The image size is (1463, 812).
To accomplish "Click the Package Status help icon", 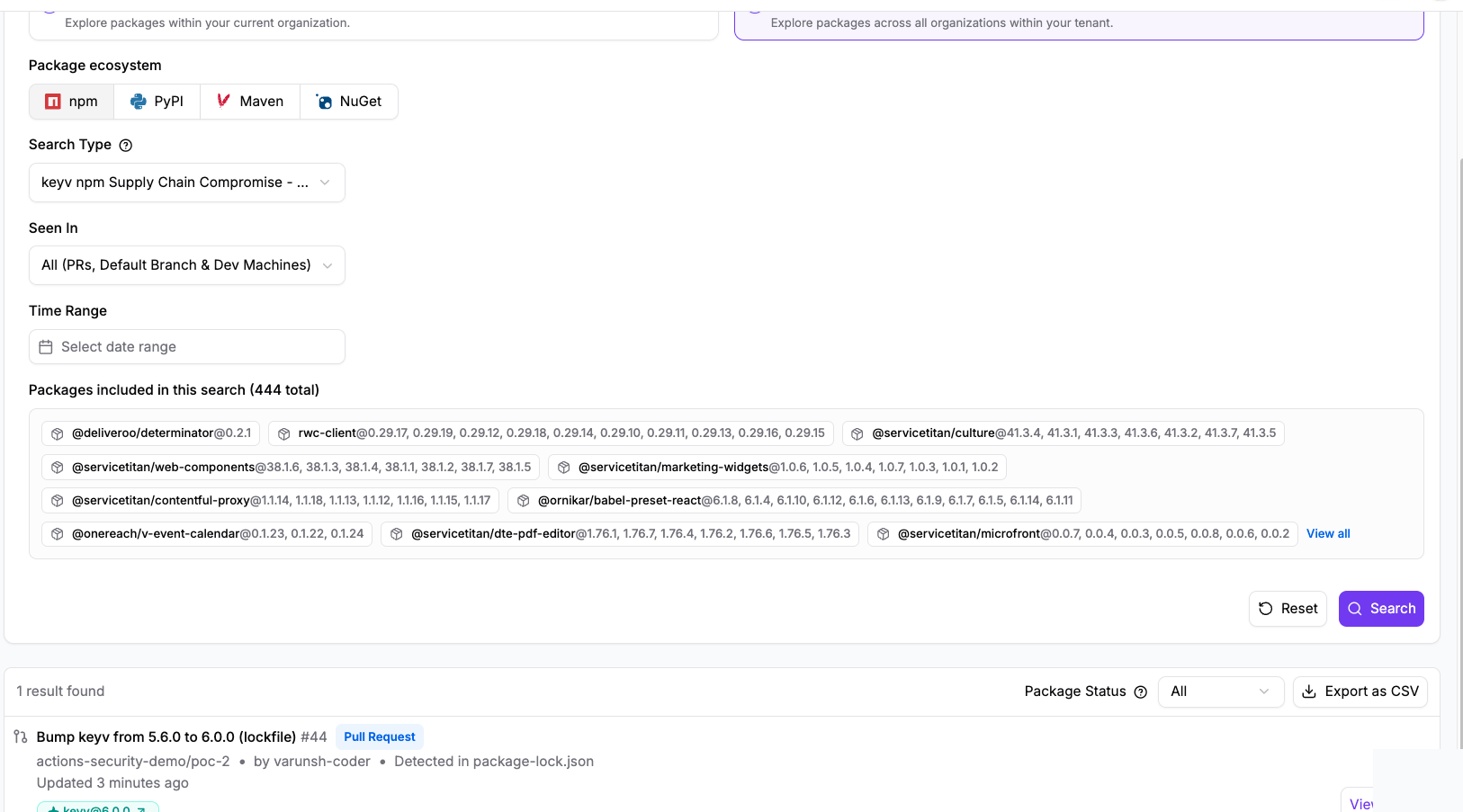I will coord(1141,692).
